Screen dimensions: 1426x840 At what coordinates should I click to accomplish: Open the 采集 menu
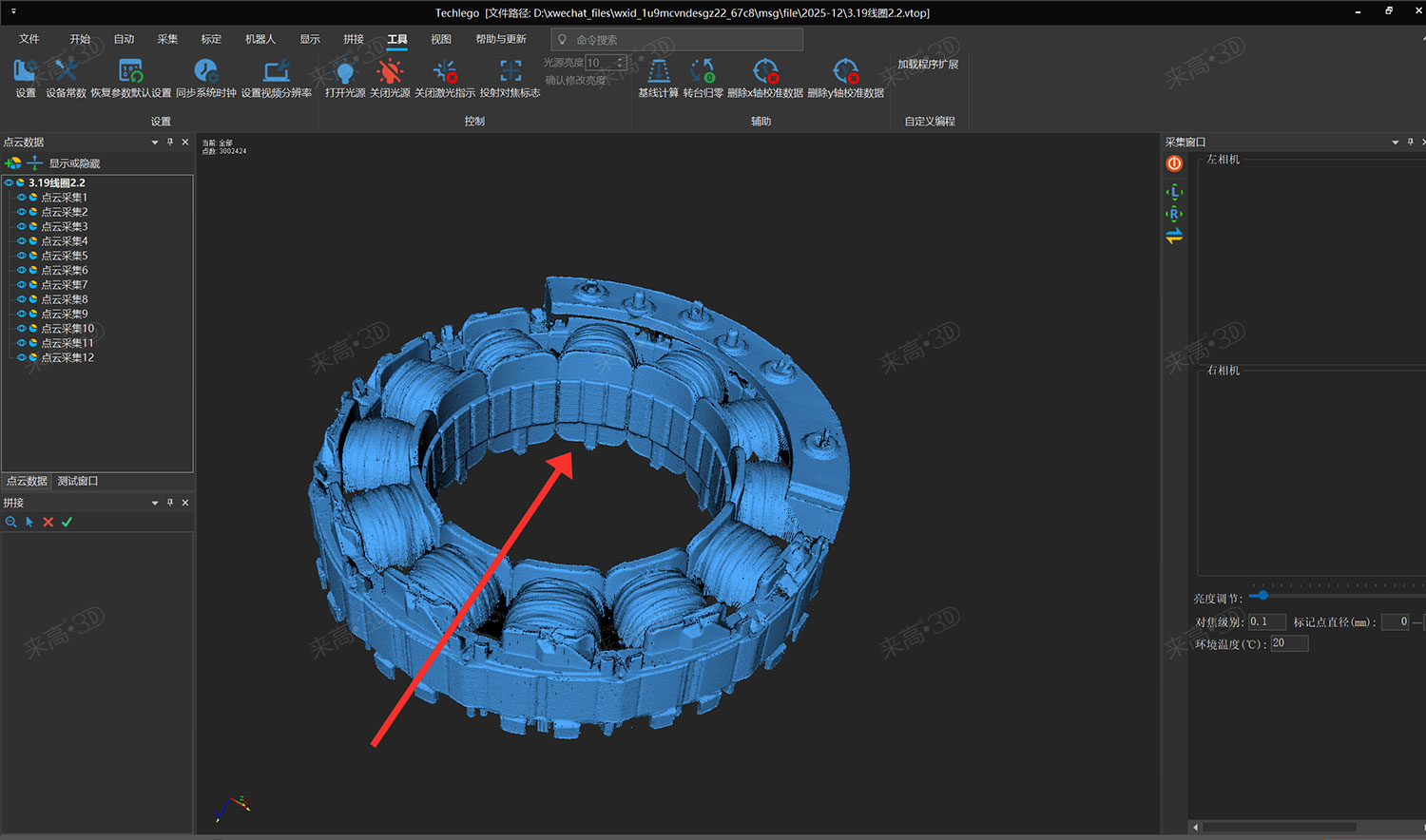[x=167, y=39]
